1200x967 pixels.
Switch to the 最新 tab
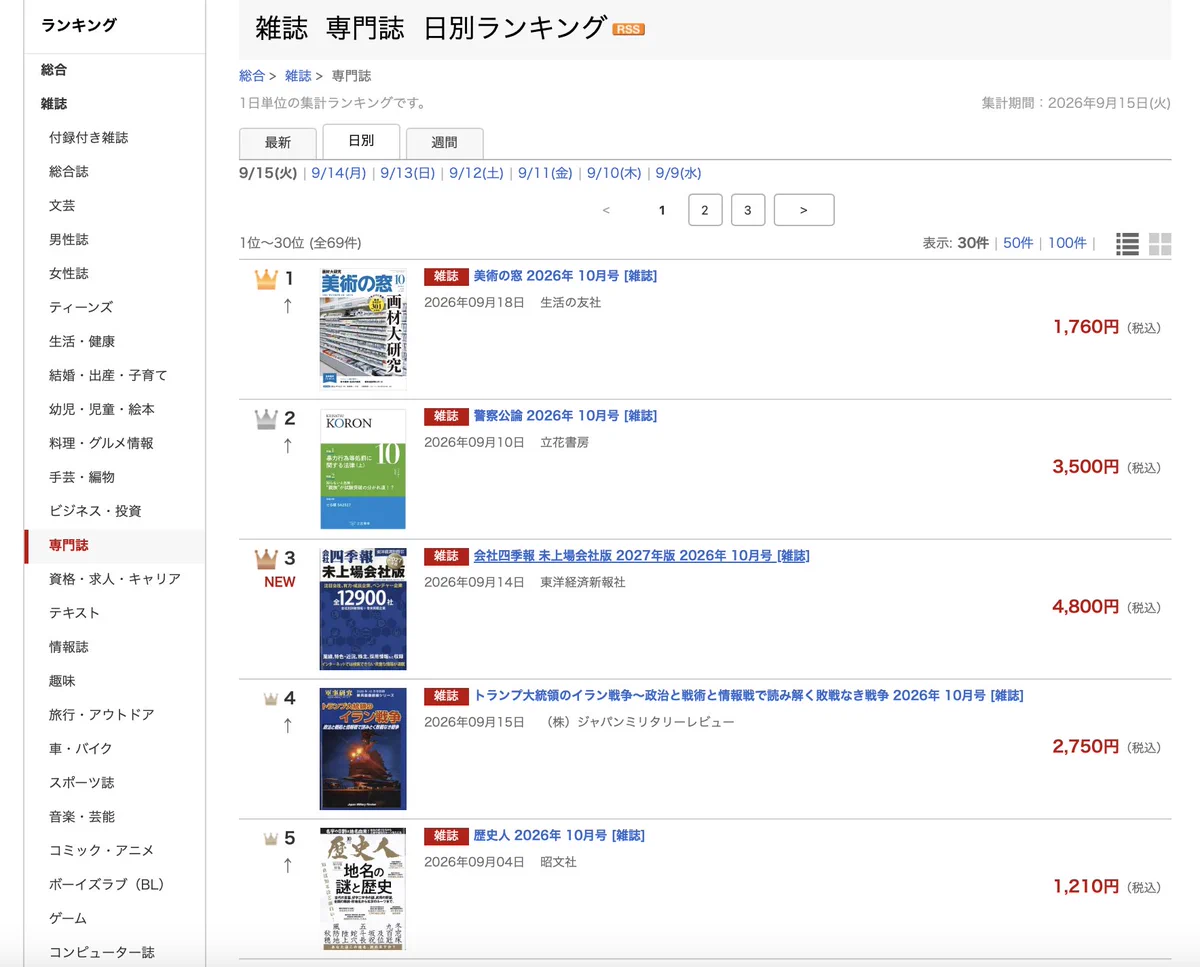click(278, 143)
